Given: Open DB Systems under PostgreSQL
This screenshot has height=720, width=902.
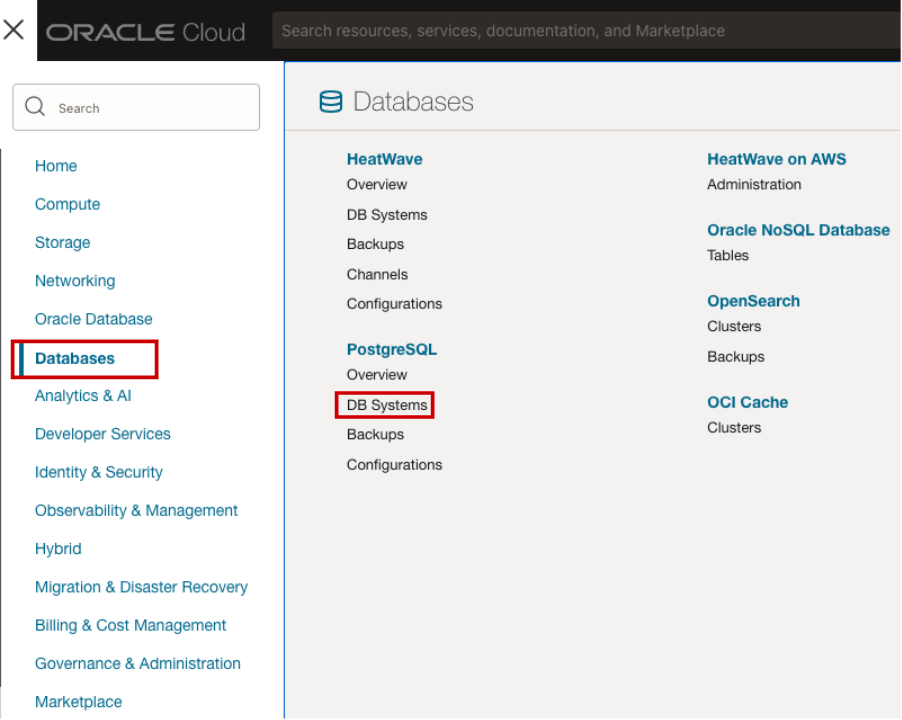Looking at the screenshot, I should 387,405.
